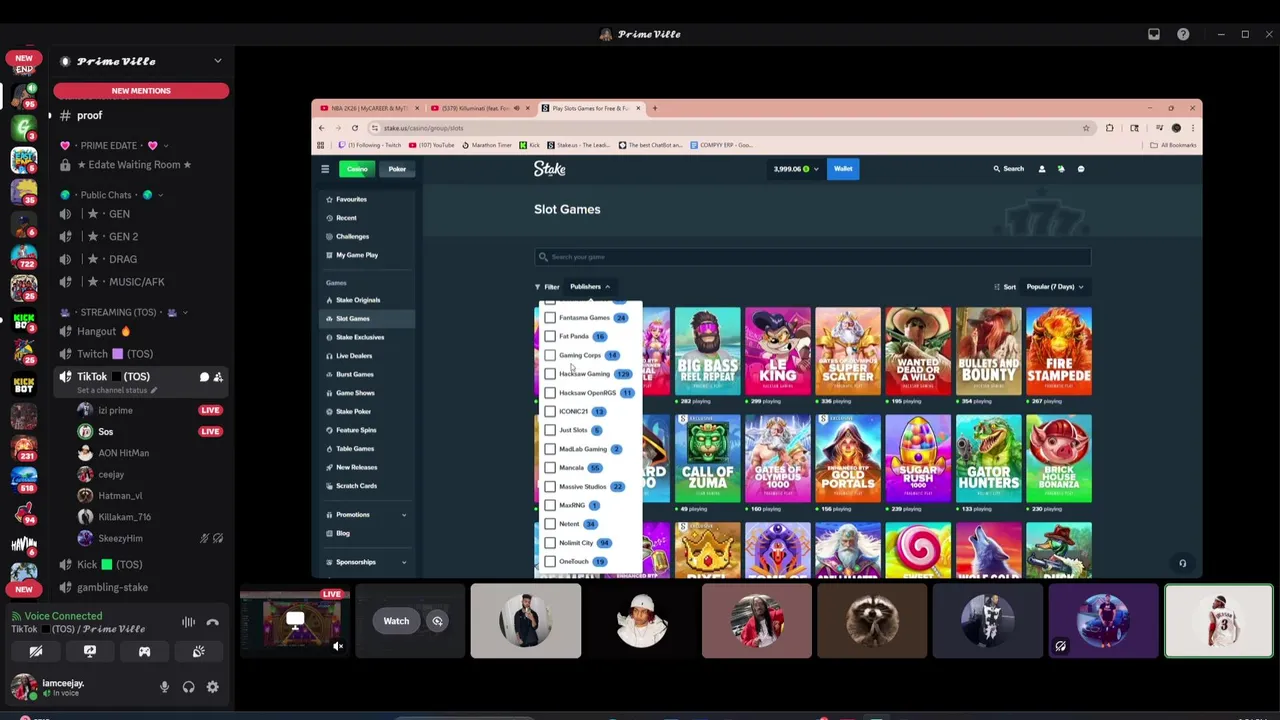Open the Popular (7 Days) sort dropdown

click(1055, 287)
